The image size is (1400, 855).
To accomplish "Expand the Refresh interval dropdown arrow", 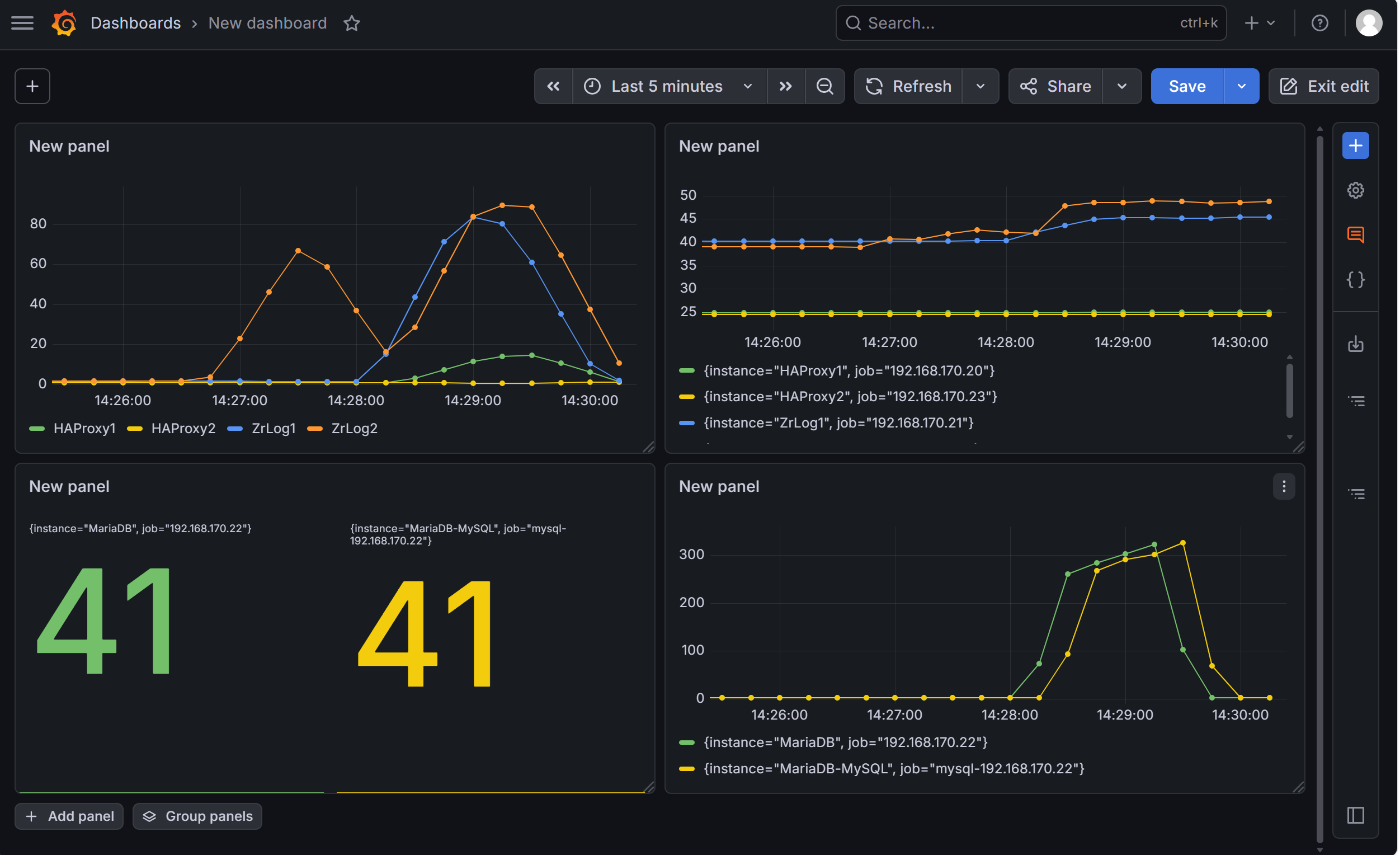I will 980,86.
